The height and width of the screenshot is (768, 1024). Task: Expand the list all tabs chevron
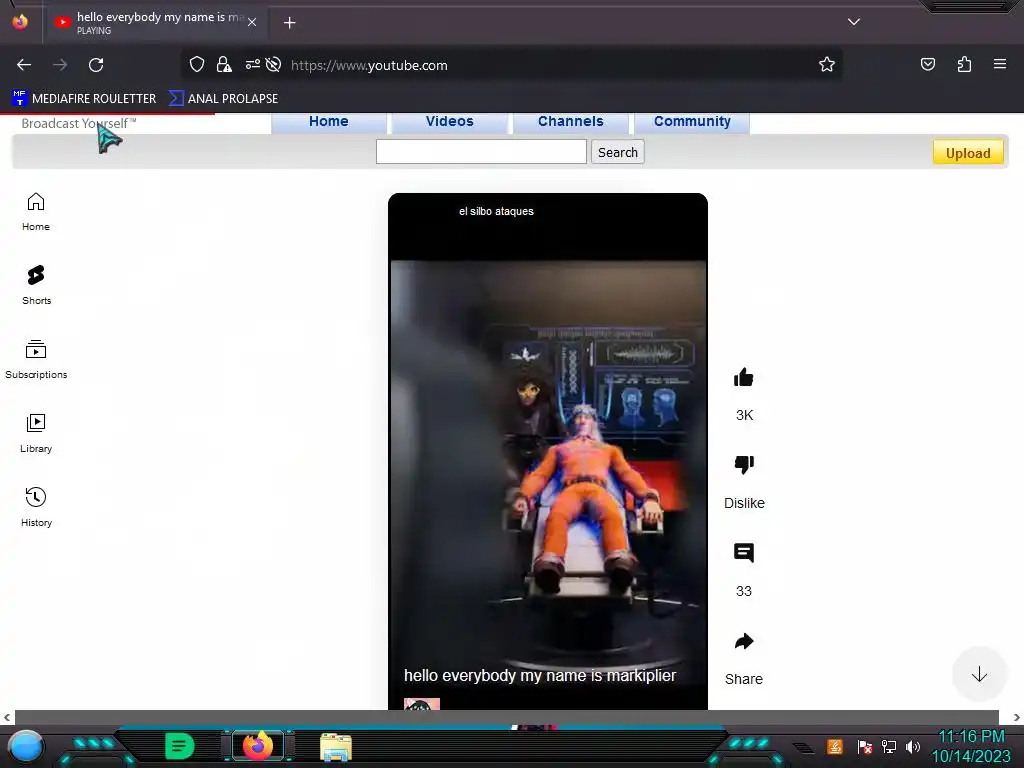coord(854,22)
